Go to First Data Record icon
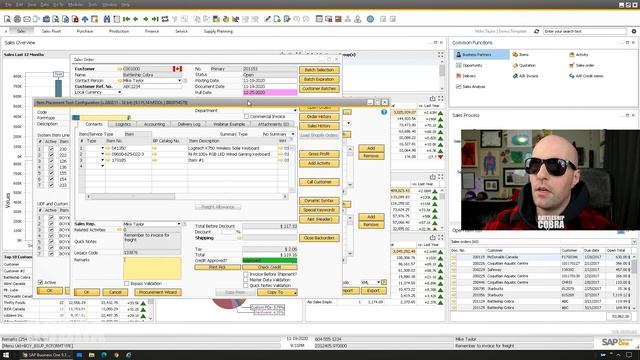The image size is (640, 360). pos(127,19)
